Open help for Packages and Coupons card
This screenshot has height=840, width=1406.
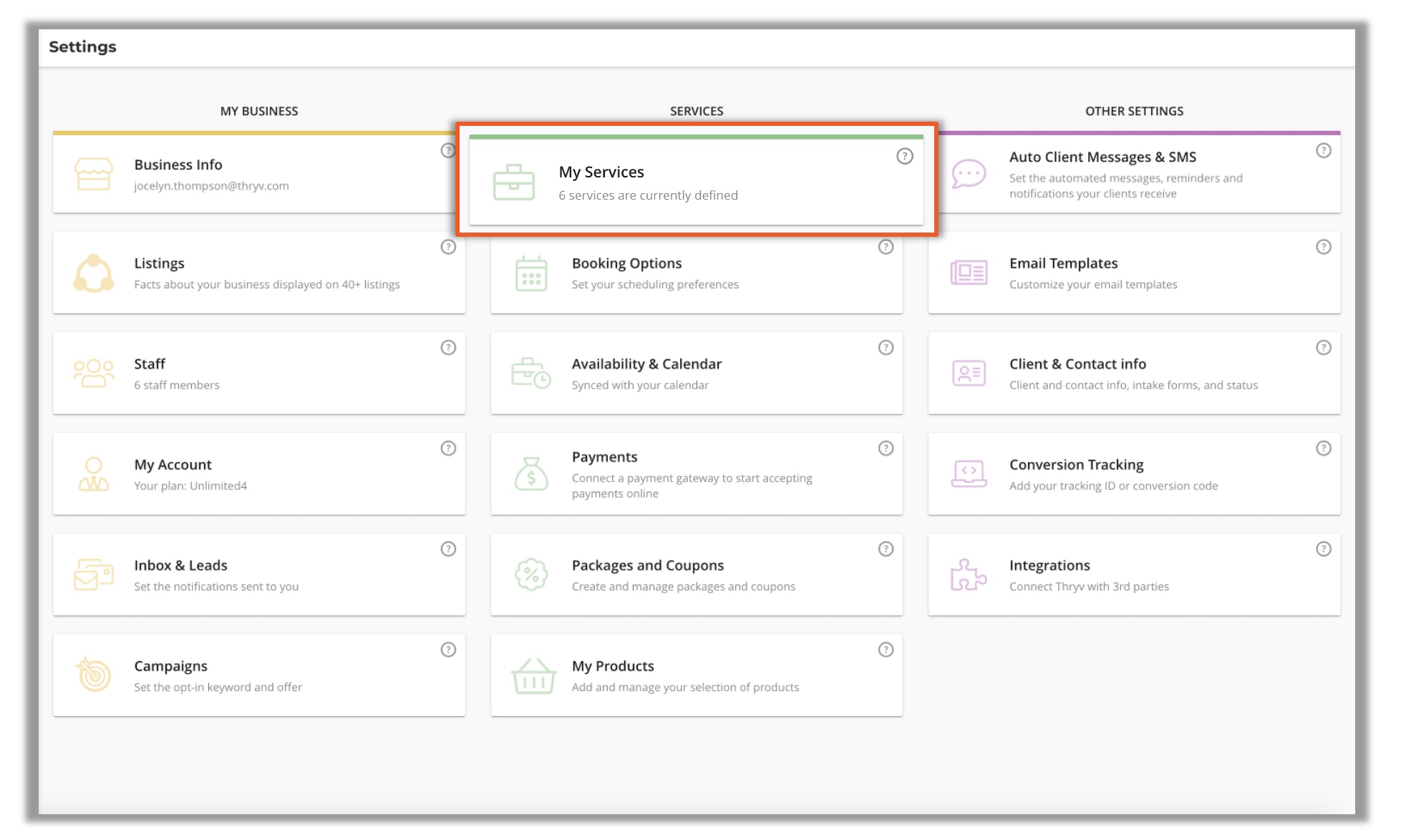886,549
